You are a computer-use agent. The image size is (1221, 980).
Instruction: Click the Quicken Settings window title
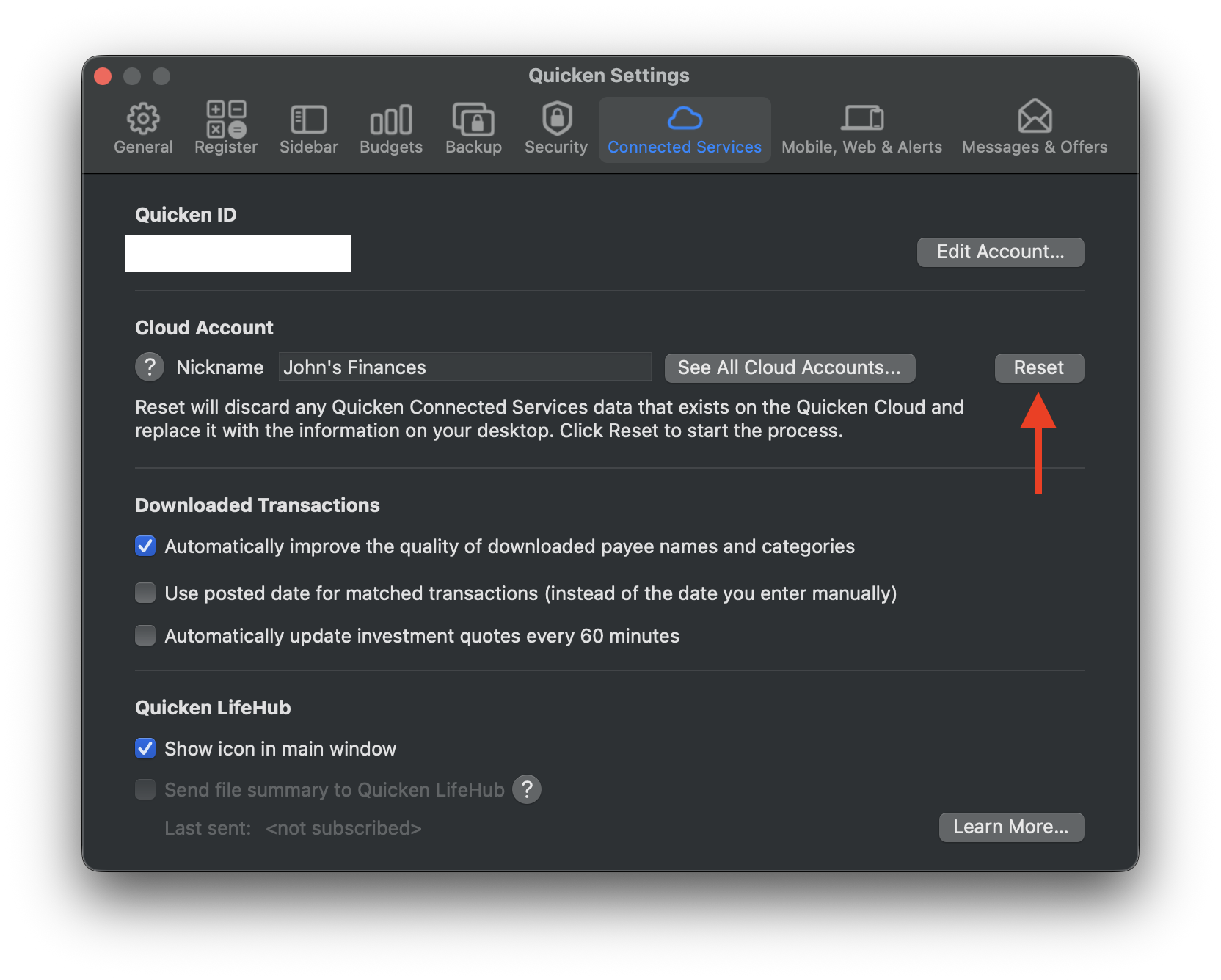pyautogui.click(x=609, y=76)
